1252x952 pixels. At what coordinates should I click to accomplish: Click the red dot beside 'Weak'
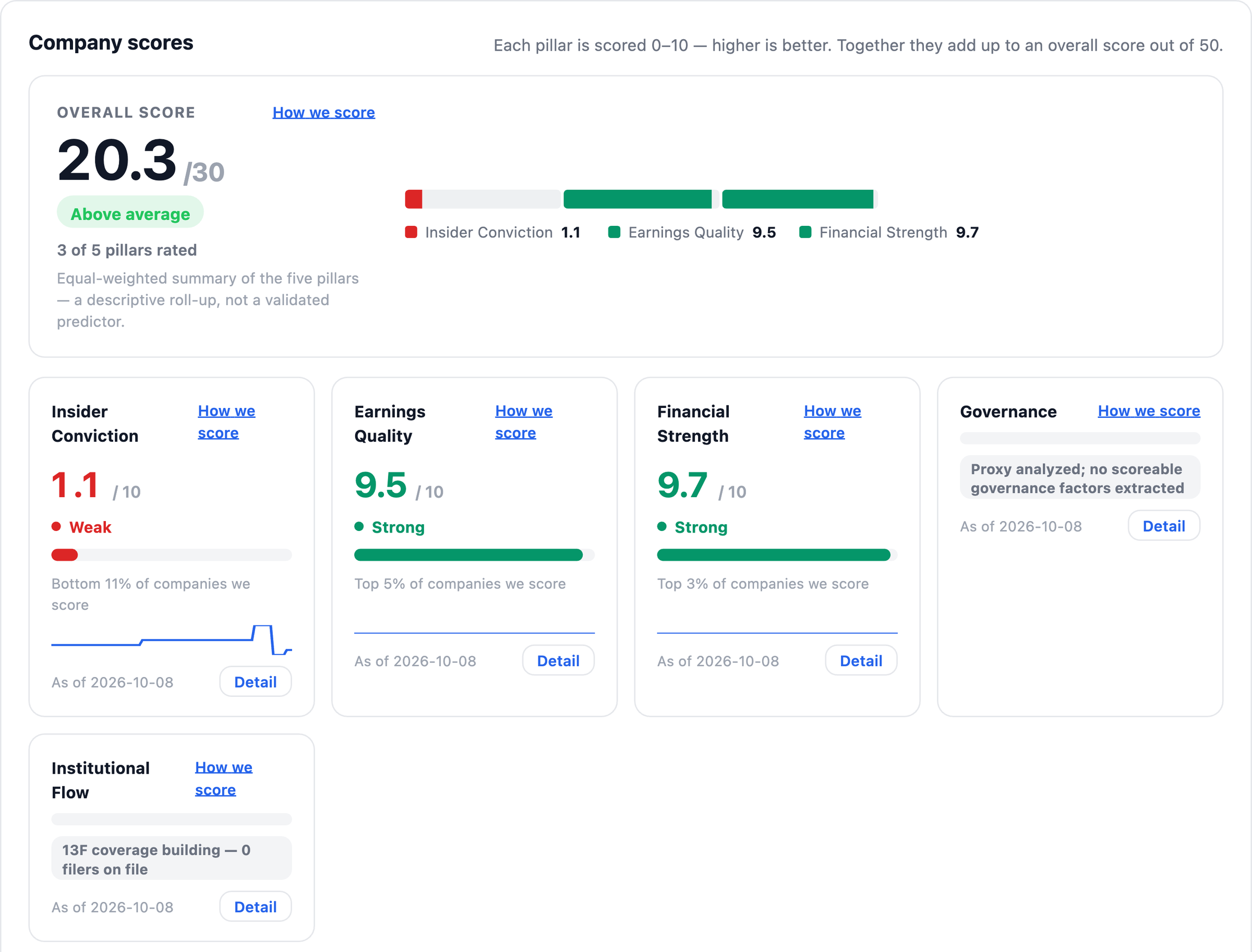(56, 526)
